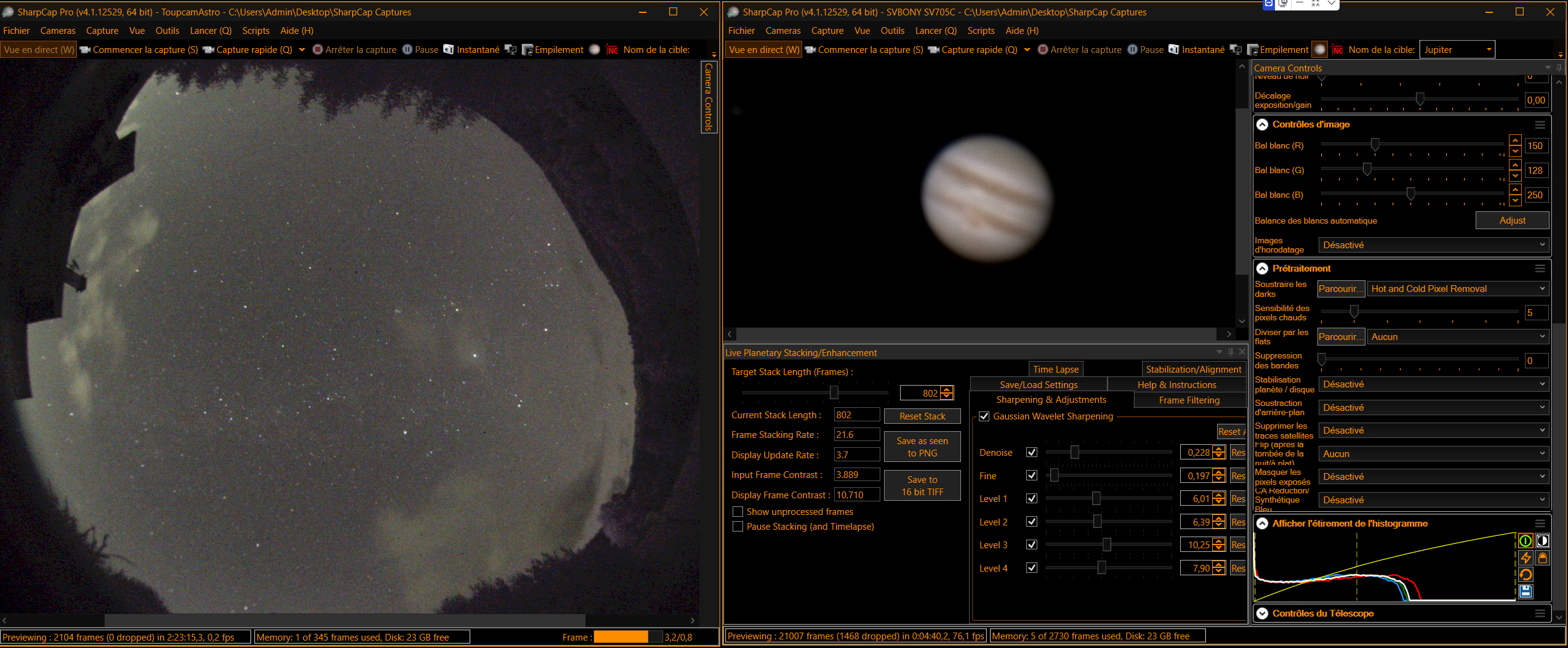Collapse the Prétraitement section
This screenshot has height=648, width=1568.
pos(1262,269)
